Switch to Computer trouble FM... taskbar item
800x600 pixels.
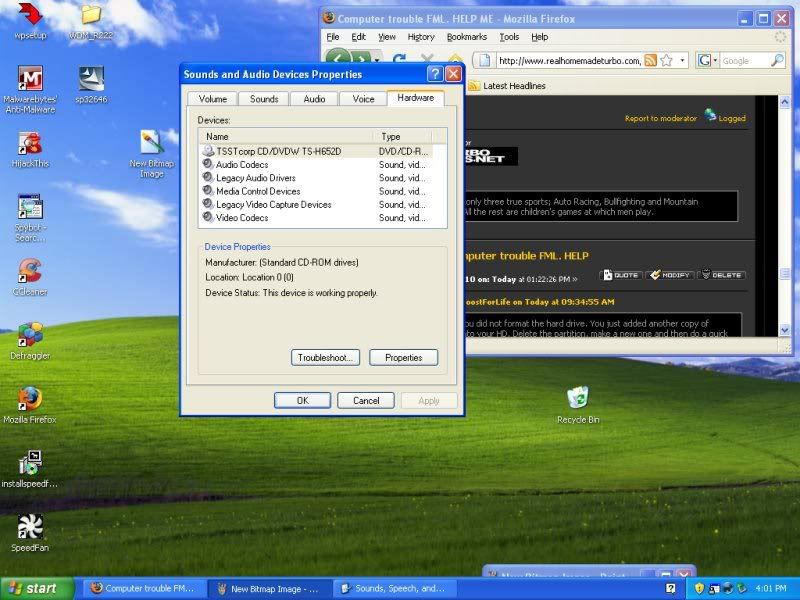[143, 588]
